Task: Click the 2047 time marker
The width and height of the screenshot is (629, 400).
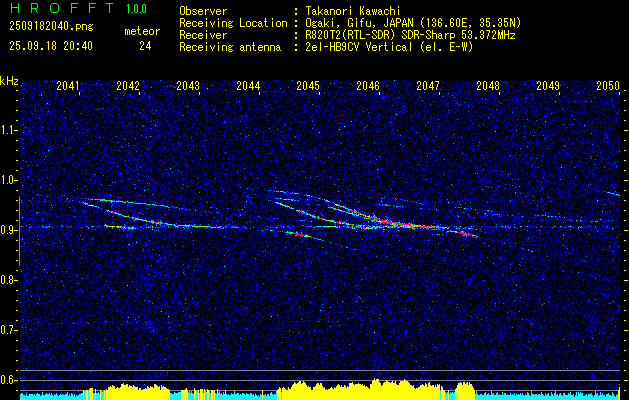Action: (428, 86)
